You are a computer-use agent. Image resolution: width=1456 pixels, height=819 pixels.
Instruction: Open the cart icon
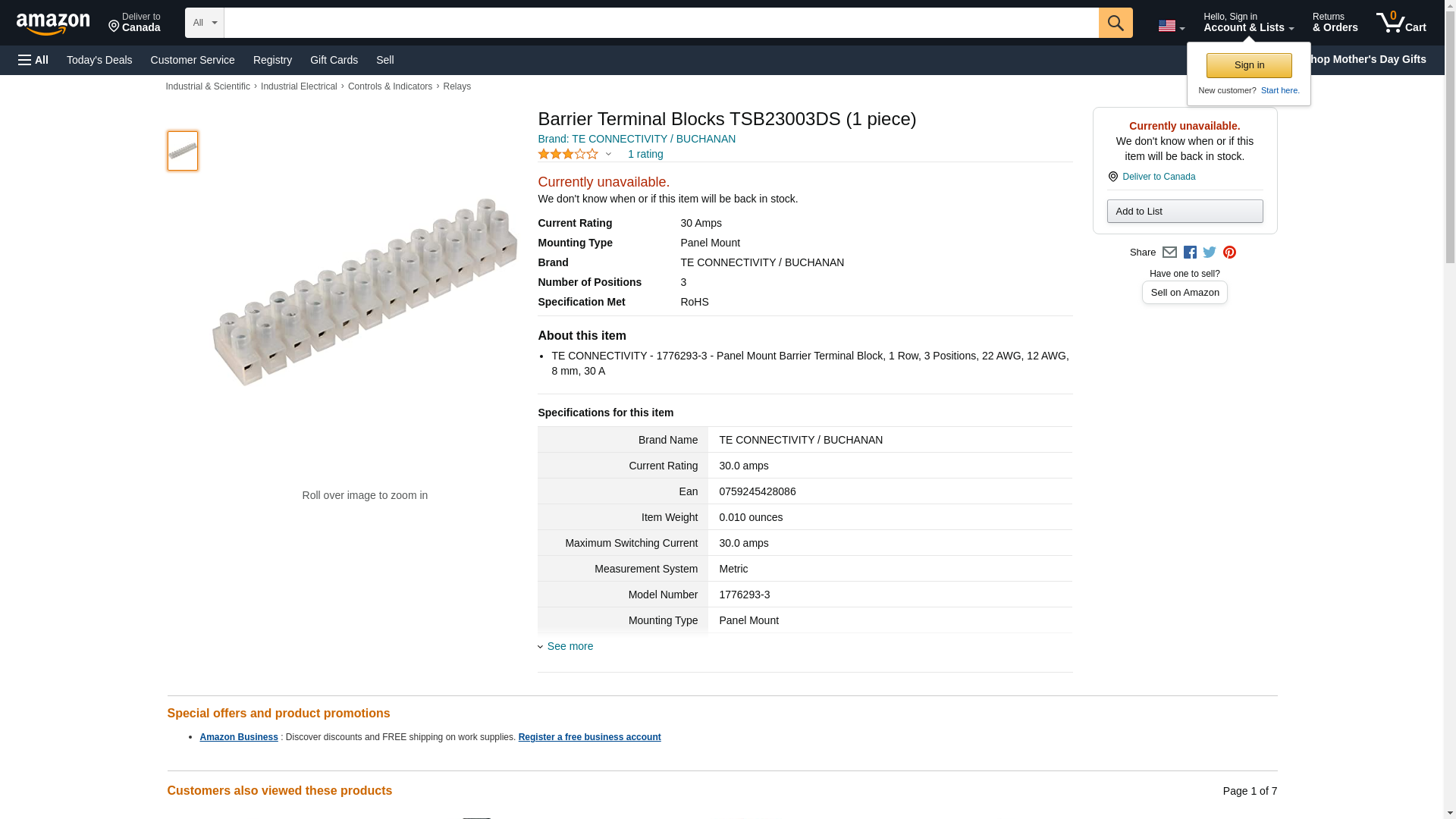click(1401, 23)
